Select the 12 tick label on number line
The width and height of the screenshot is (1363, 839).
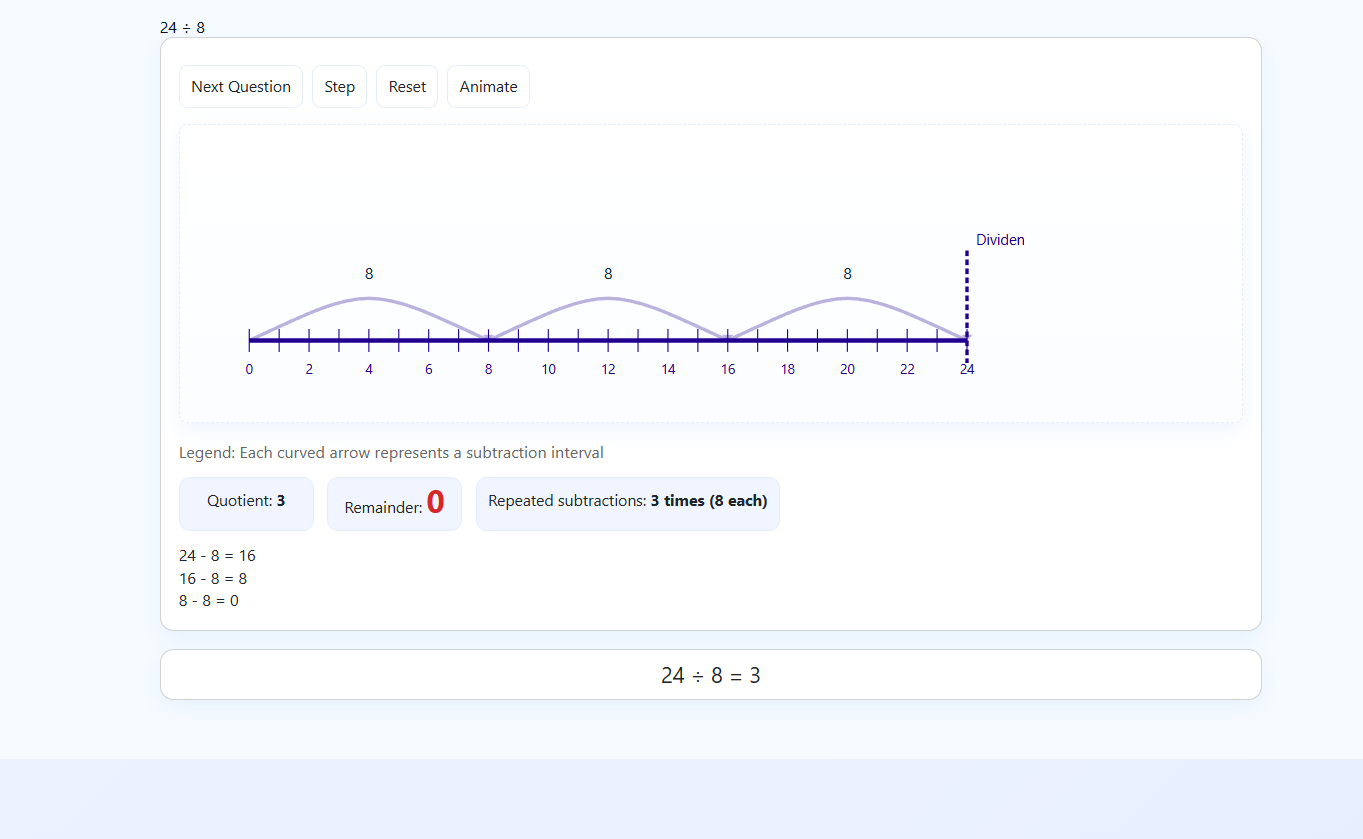point(608,369)
